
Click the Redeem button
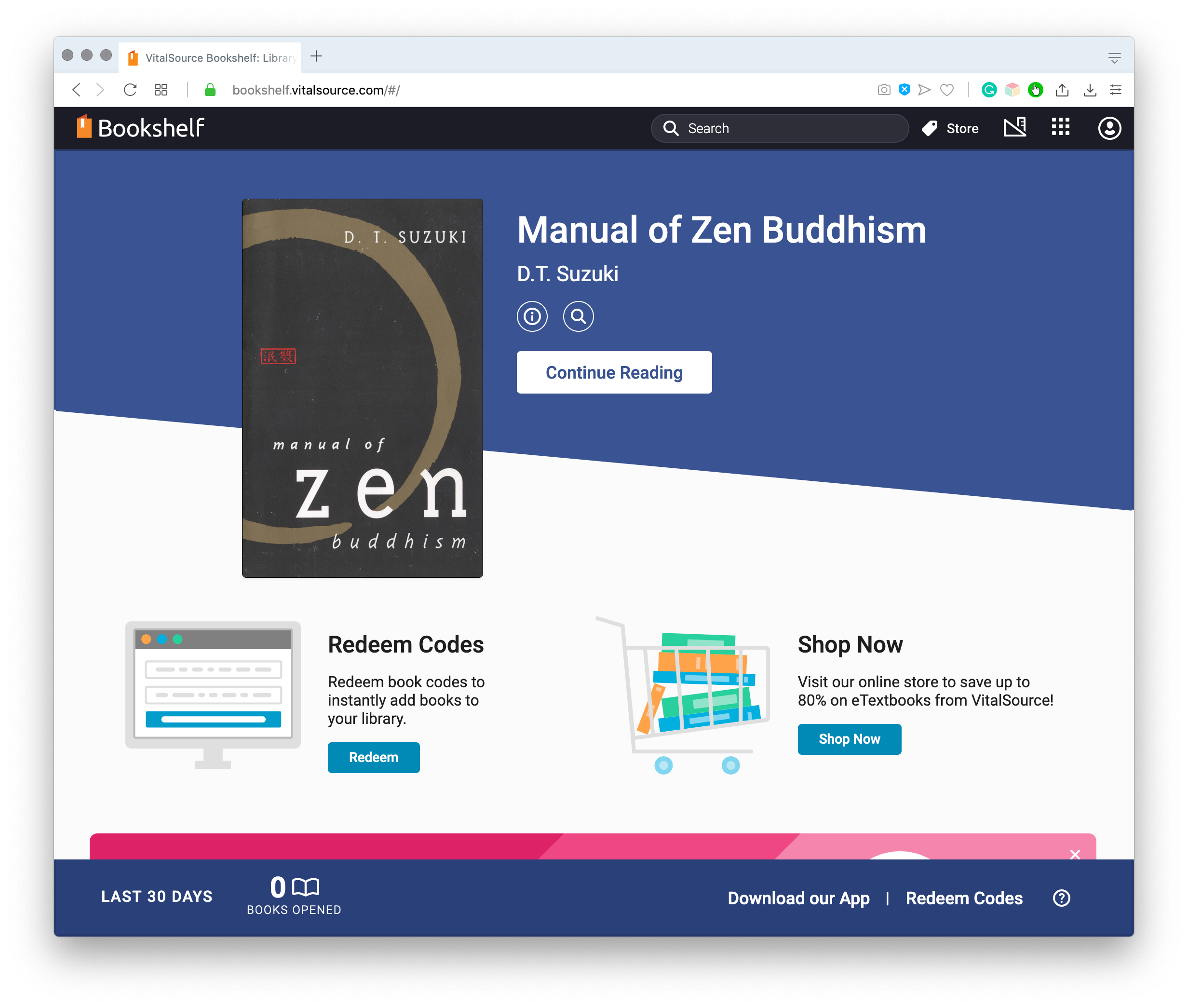[x=373, y=757]
